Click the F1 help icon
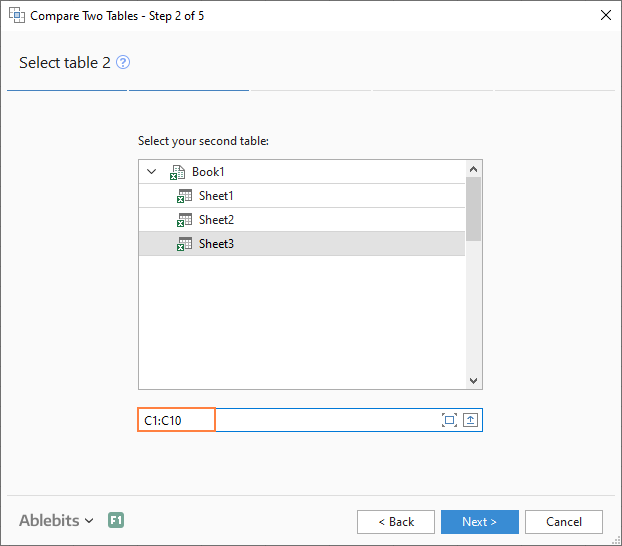 [116, 521]
